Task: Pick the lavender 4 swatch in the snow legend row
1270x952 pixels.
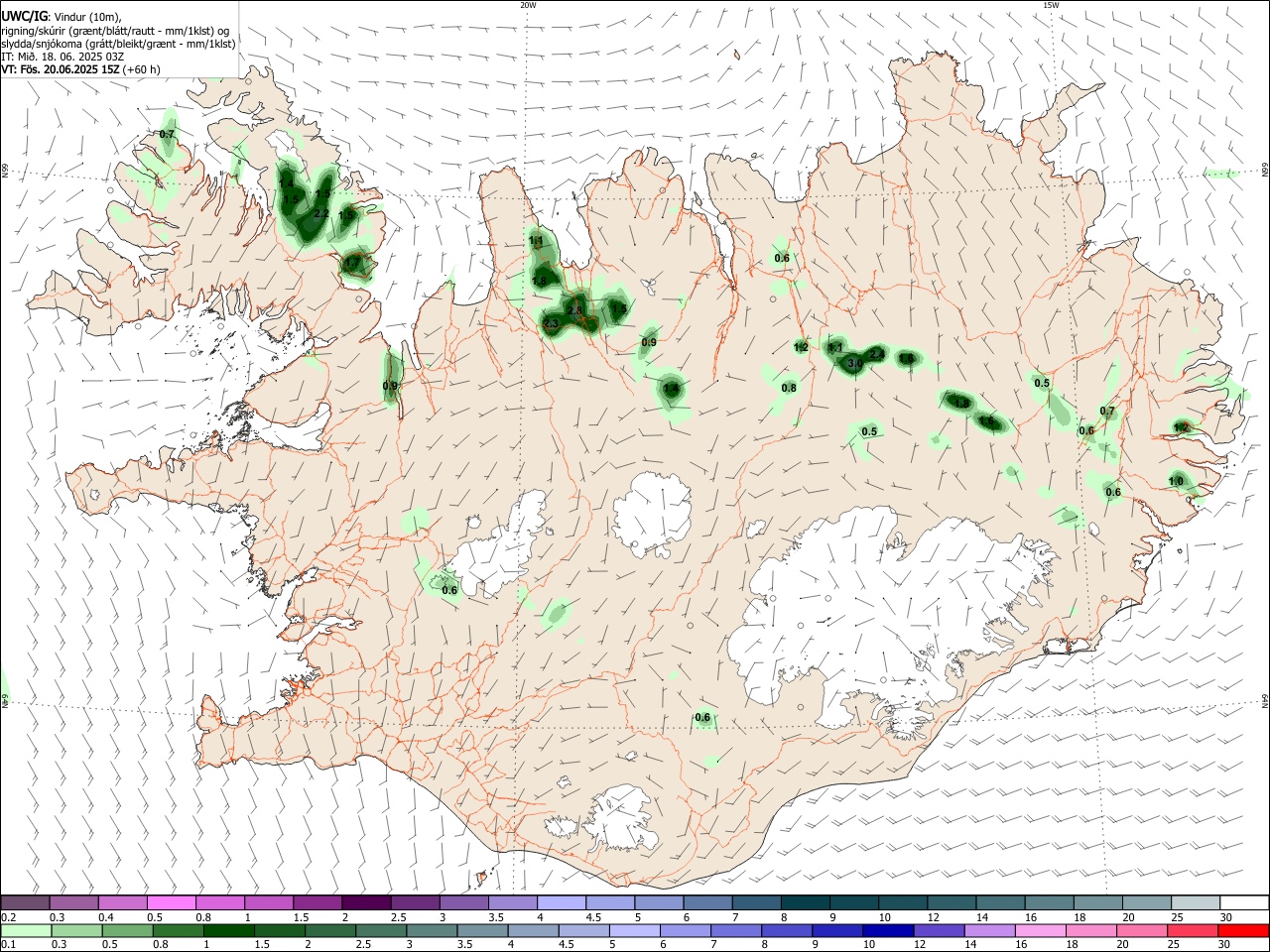Action: 562,903
